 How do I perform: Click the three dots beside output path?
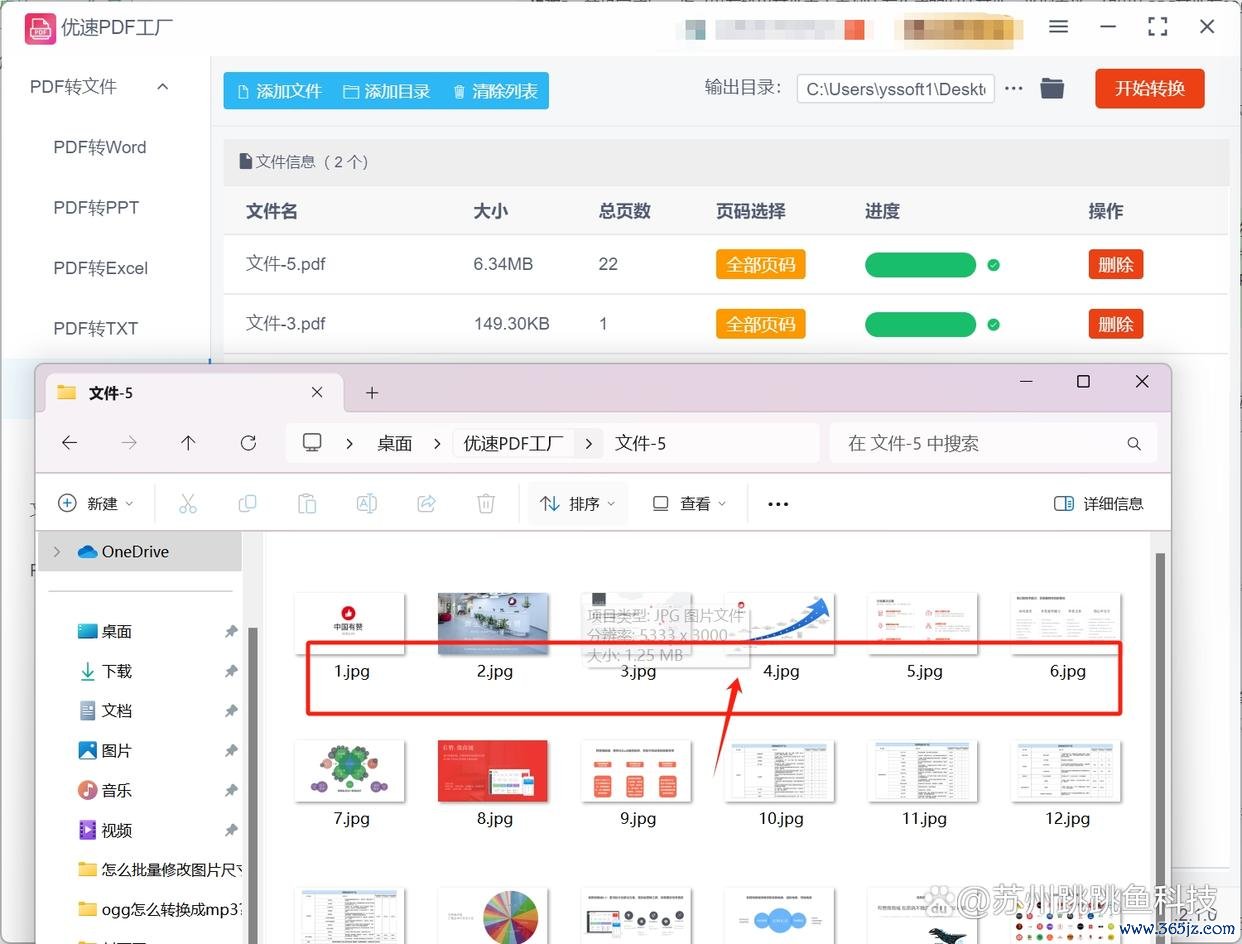tap(1014, 88)
